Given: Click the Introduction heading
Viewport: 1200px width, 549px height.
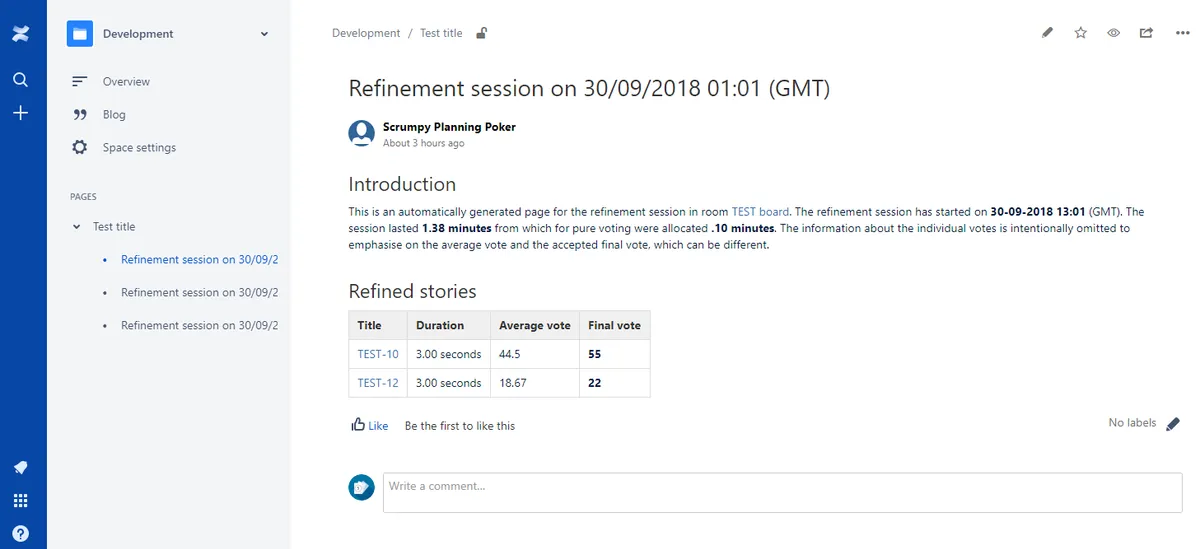Looking at the screenshot, I should [x=402, y=184].
